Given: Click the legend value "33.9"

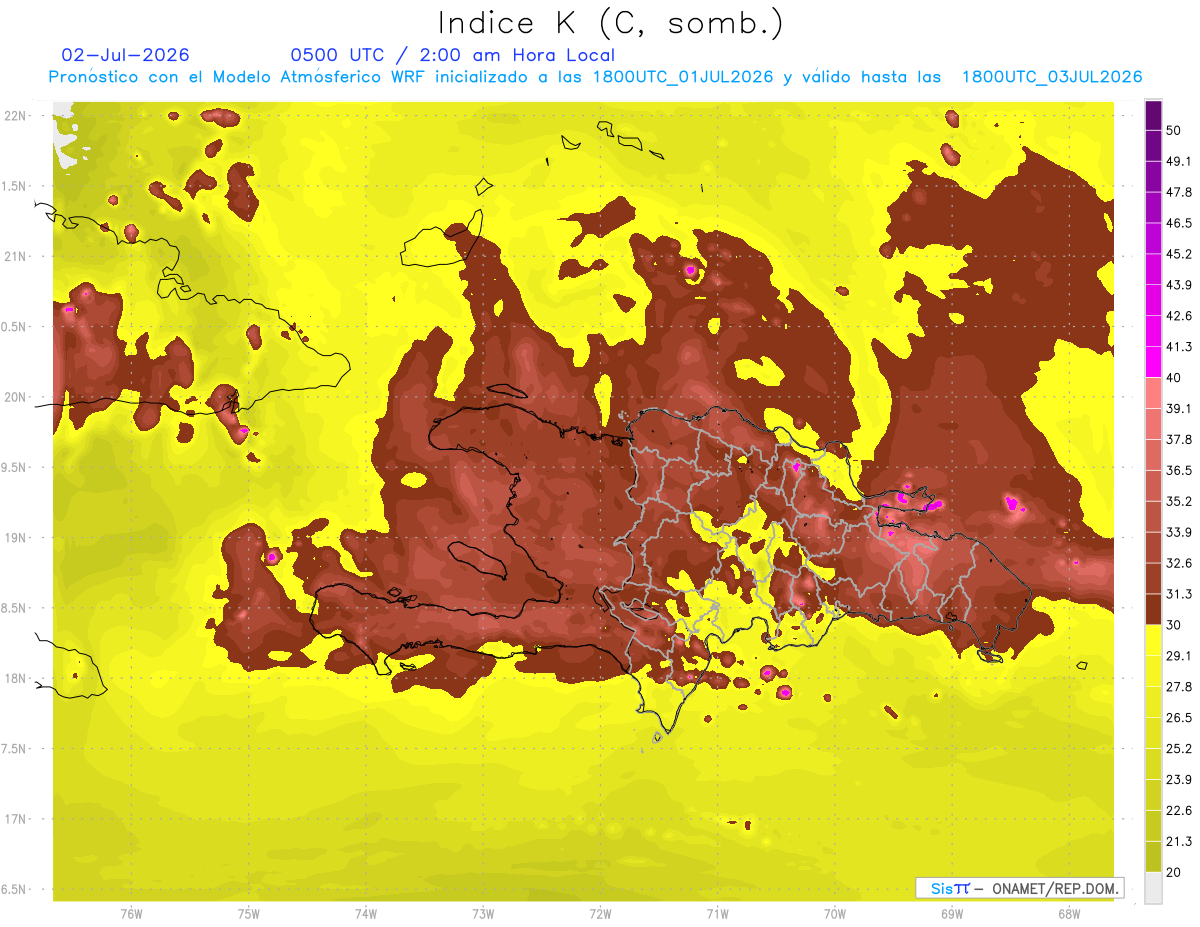Looking at the screenshot, I should point(1179,533).
